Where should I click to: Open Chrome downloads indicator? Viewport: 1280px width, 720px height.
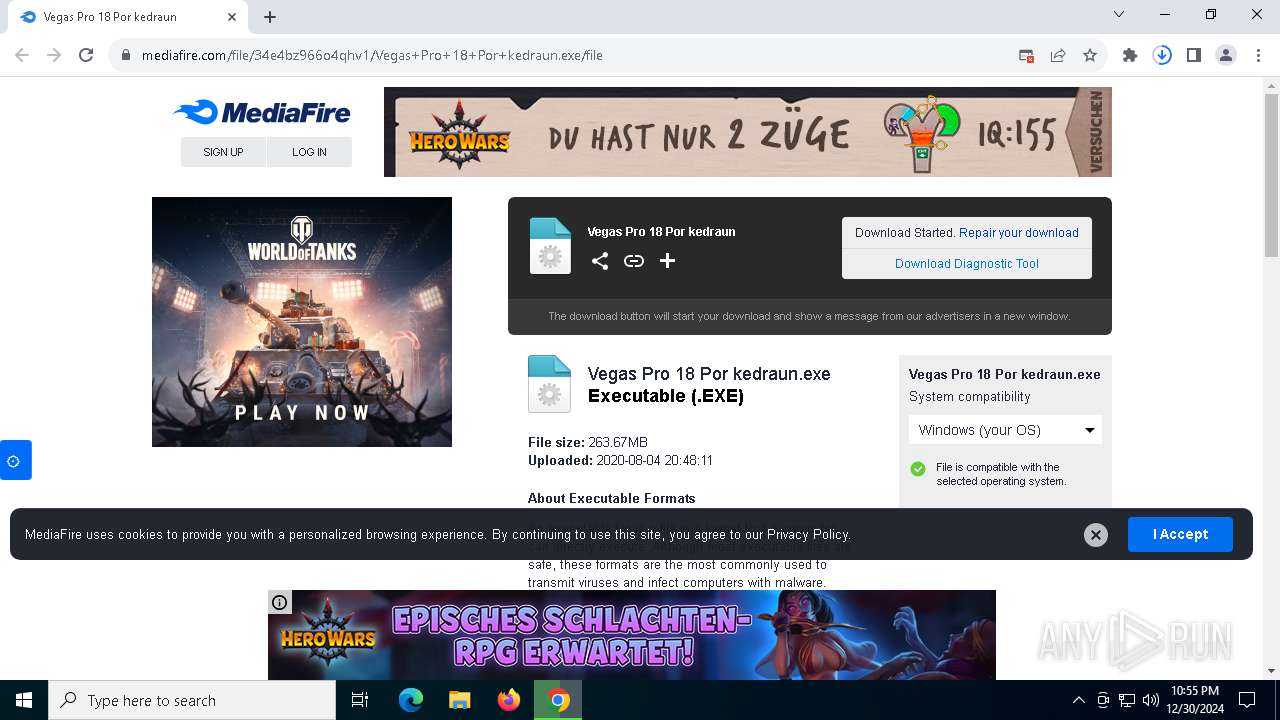(x=1162, y=56)
